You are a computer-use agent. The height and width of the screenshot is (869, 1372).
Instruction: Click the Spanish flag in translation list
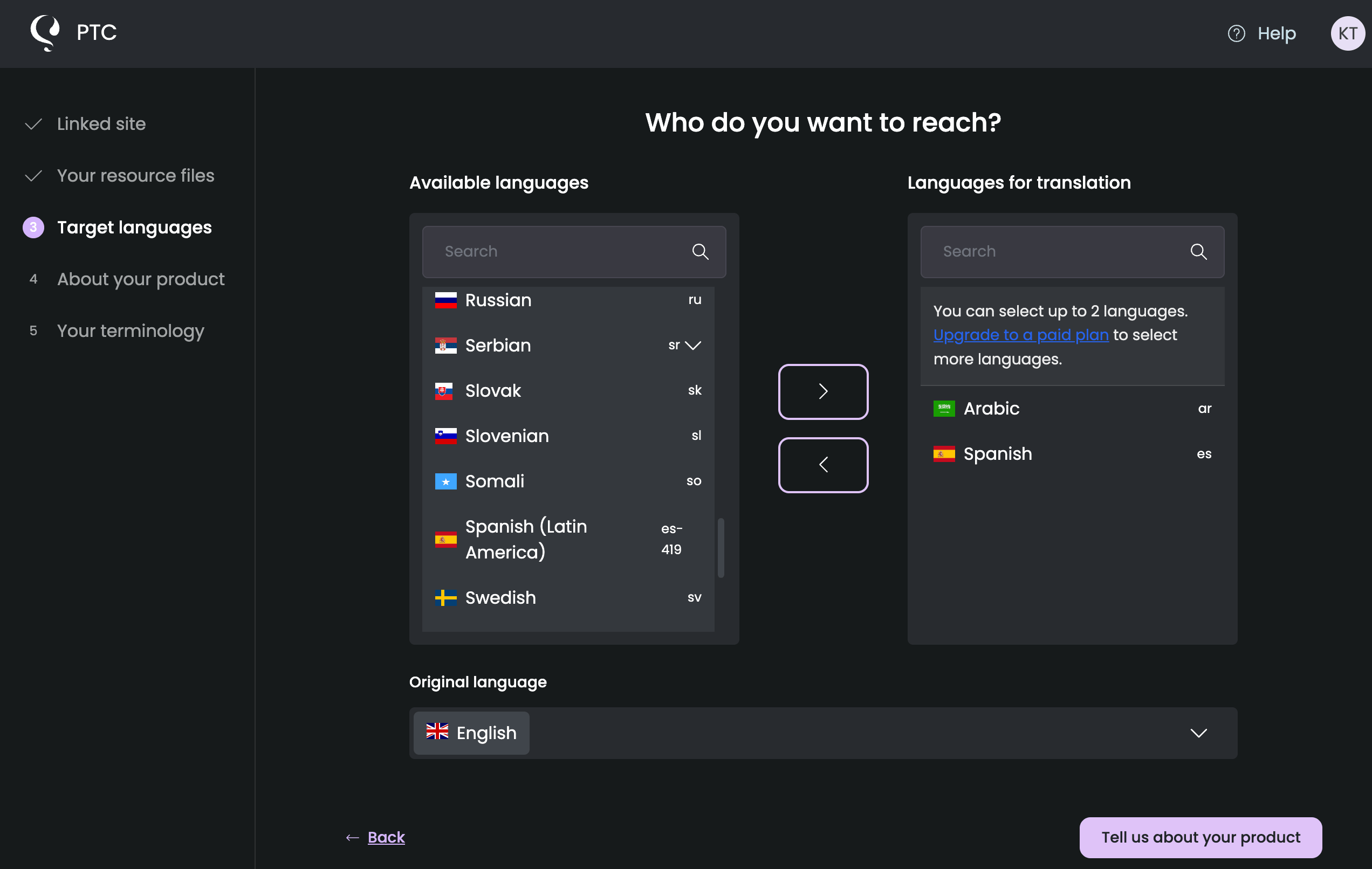click(x=944, y=454)
